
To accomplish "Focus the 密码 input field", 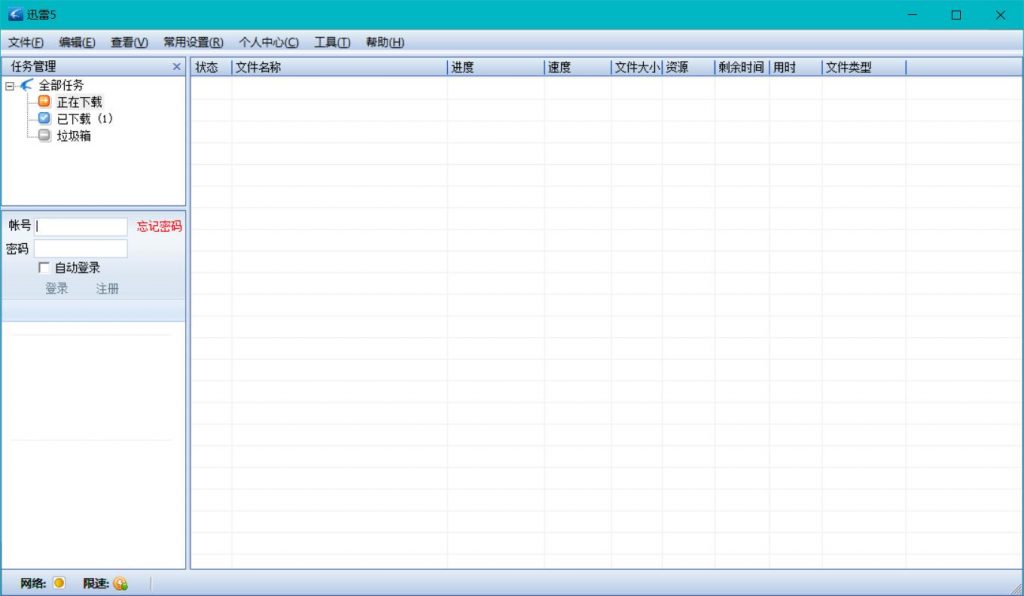I will click(x=81, y=249).
